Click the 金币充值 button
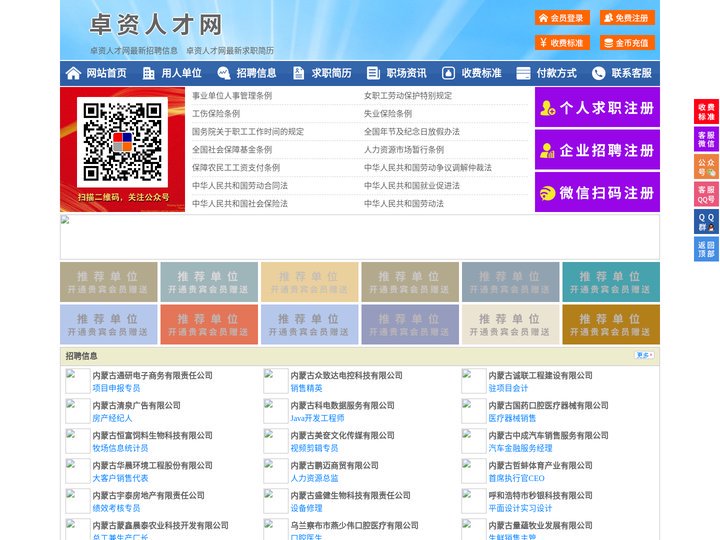This screenshot has width=720, height=540. tap(627, 43)
